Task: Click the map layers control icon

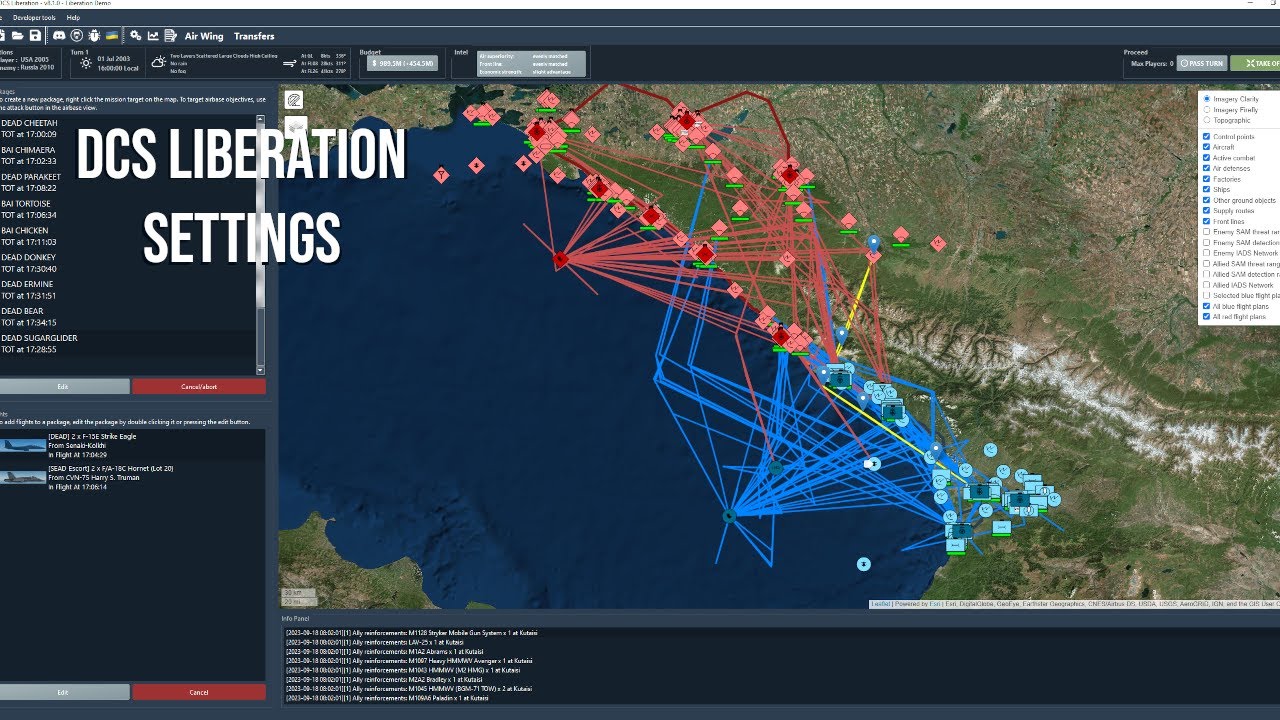Action: tap(295, 126)
